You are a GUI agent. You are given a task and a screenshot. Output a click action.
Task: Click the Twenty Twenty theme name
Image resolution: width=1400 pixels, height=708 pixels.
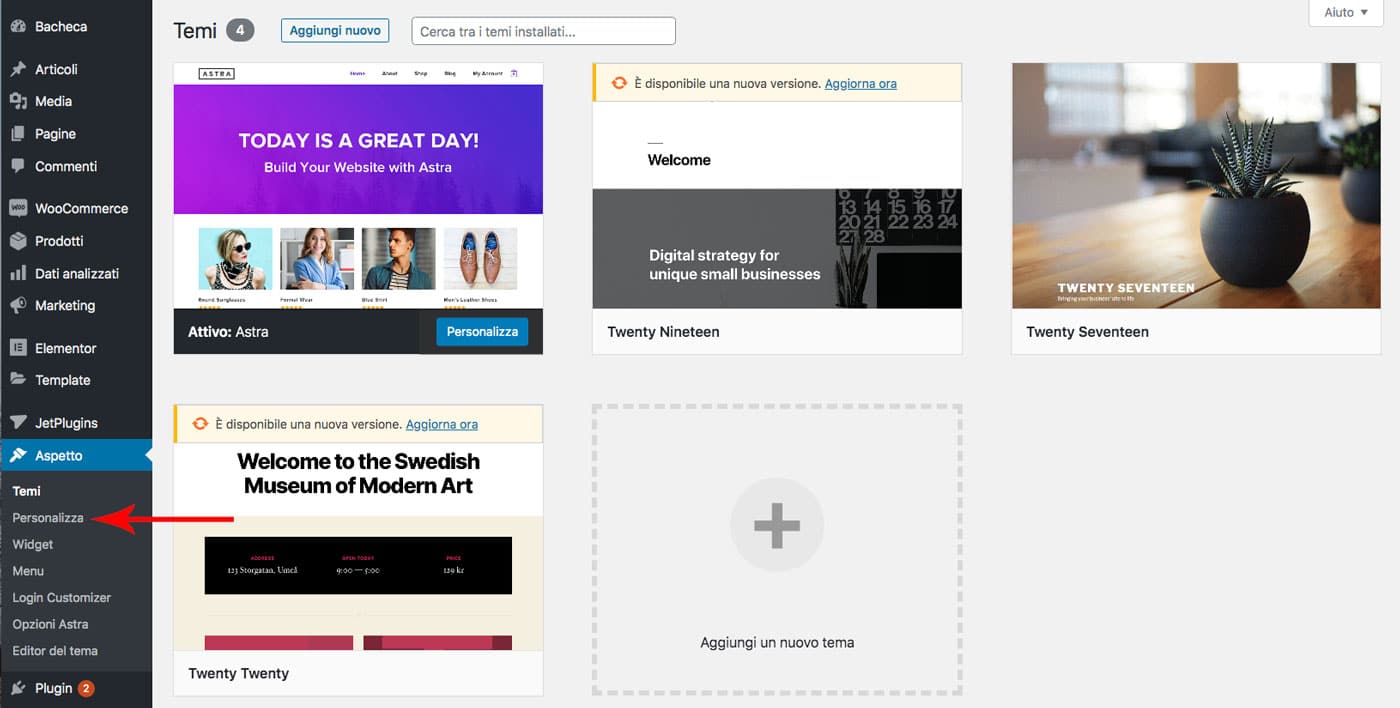click(x=238, y=673)
